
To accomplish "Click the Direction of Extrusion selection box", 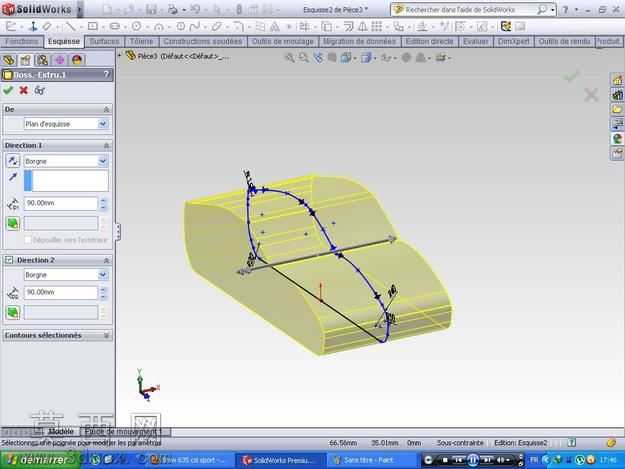I will pos(66,181).
